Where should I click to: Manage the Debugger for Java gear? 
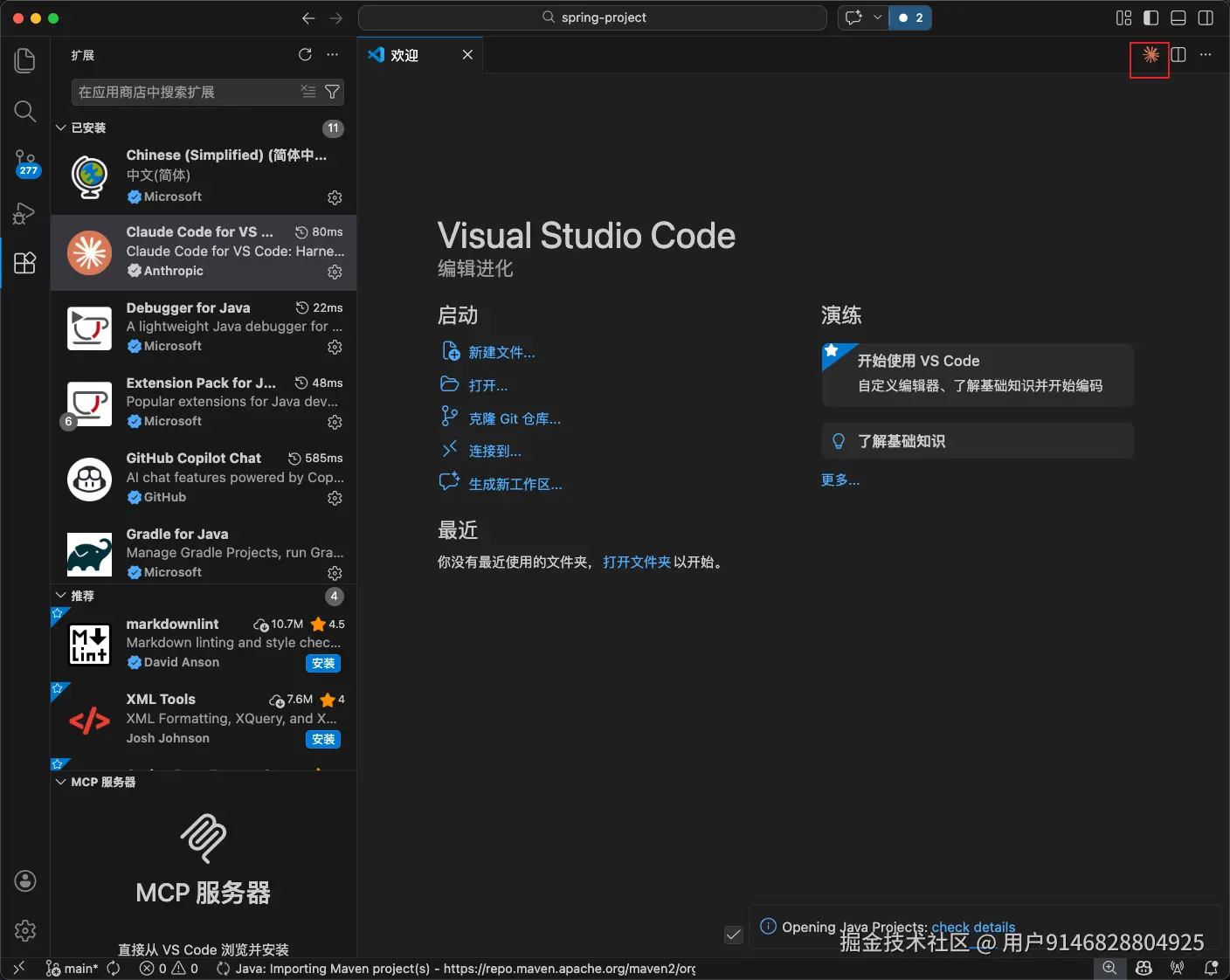(x=335, y=347)
